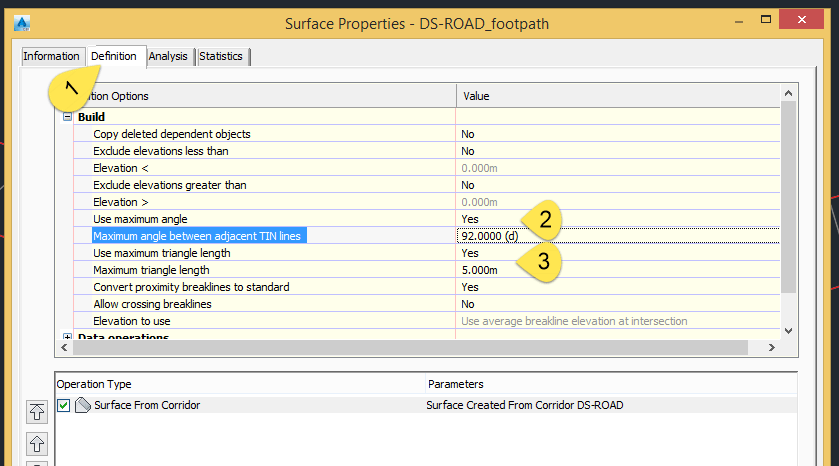Viewport: 839px width, 466px height.
Task: Click Use average breakline elevation at intersection
Action: [x=574, y=321]
